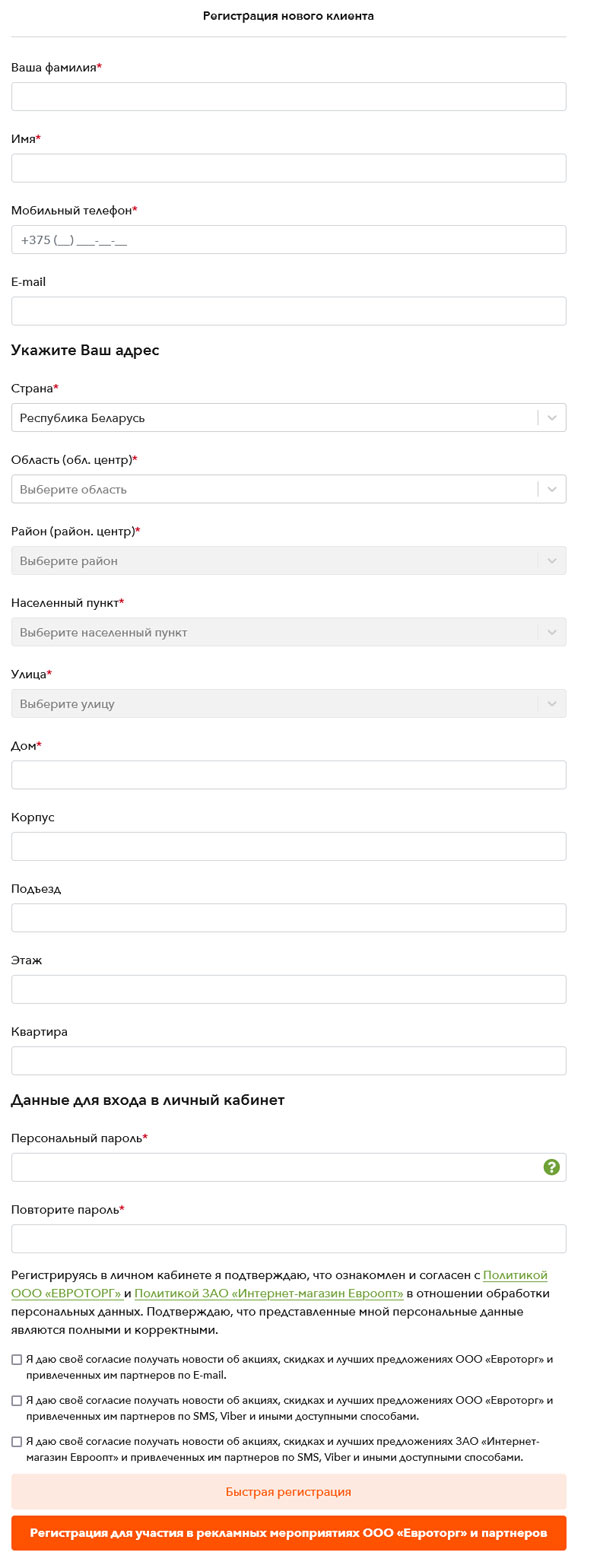Open the Выберите улицу dropdown
Screen dimensions: 600x1565
289,704
